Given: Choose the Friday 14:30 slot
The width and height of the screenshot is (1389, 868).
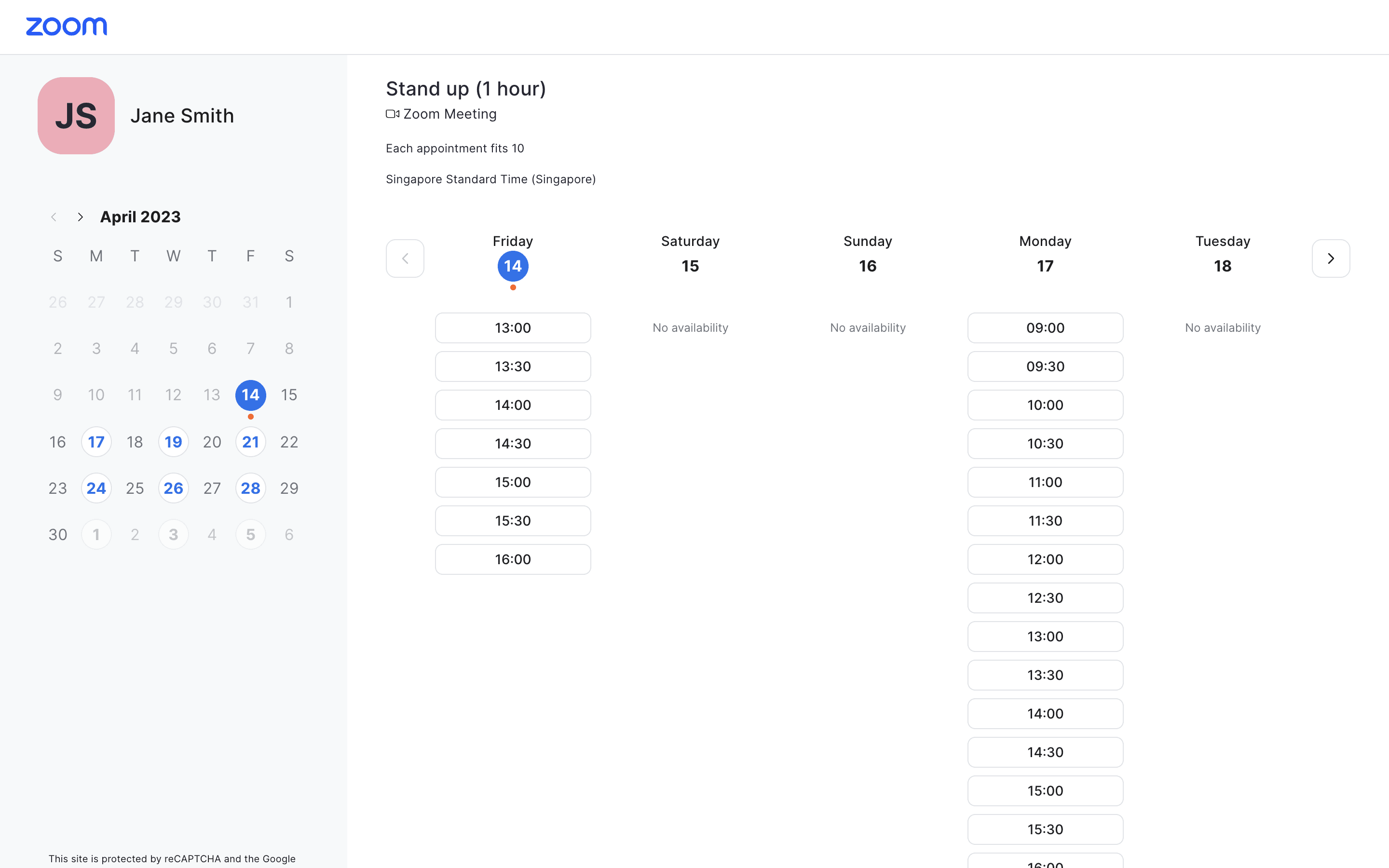Looking at the screenshot, I should (513, 444).
